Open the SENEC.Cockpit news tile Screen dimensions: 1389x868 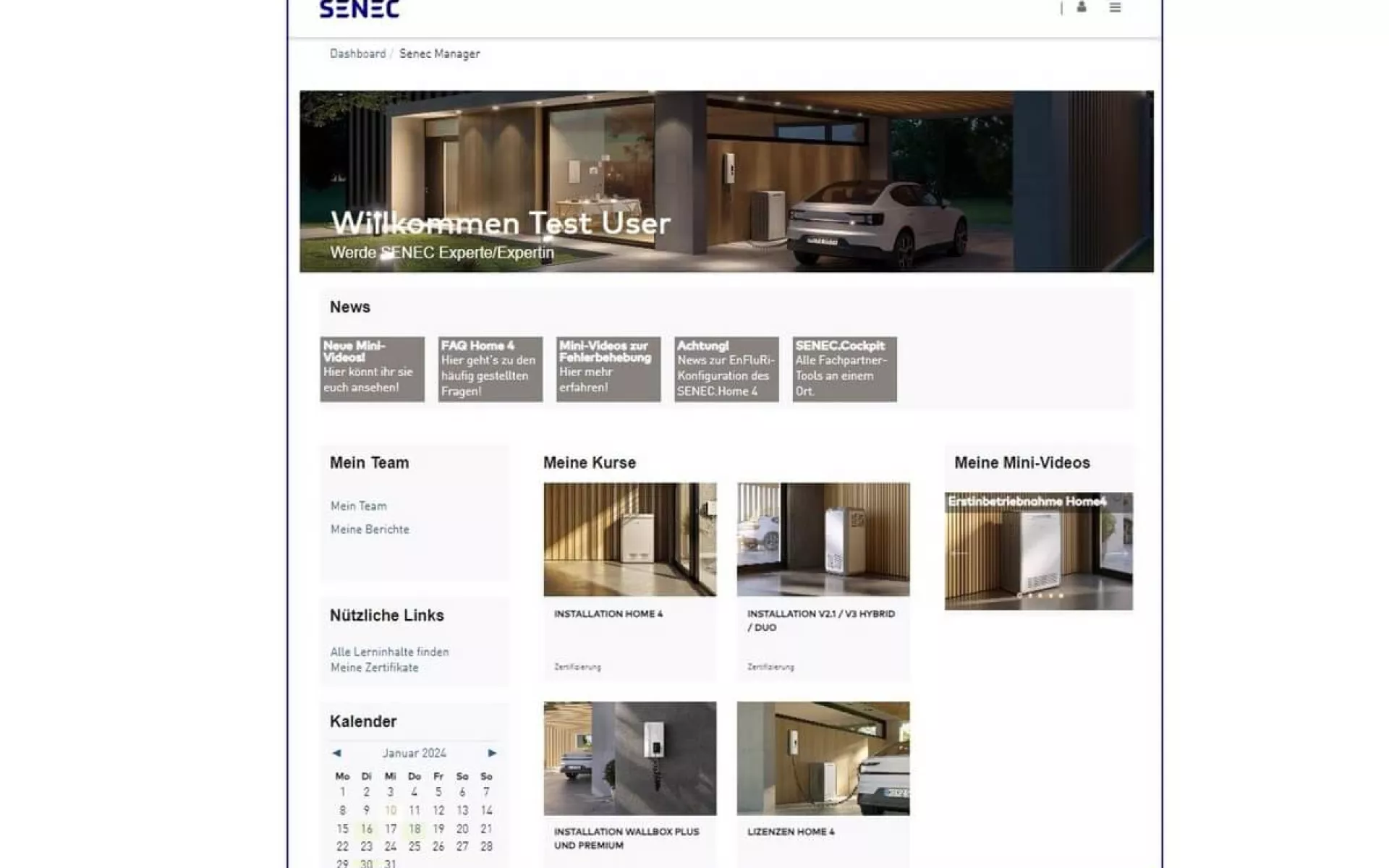click(844, 369)
